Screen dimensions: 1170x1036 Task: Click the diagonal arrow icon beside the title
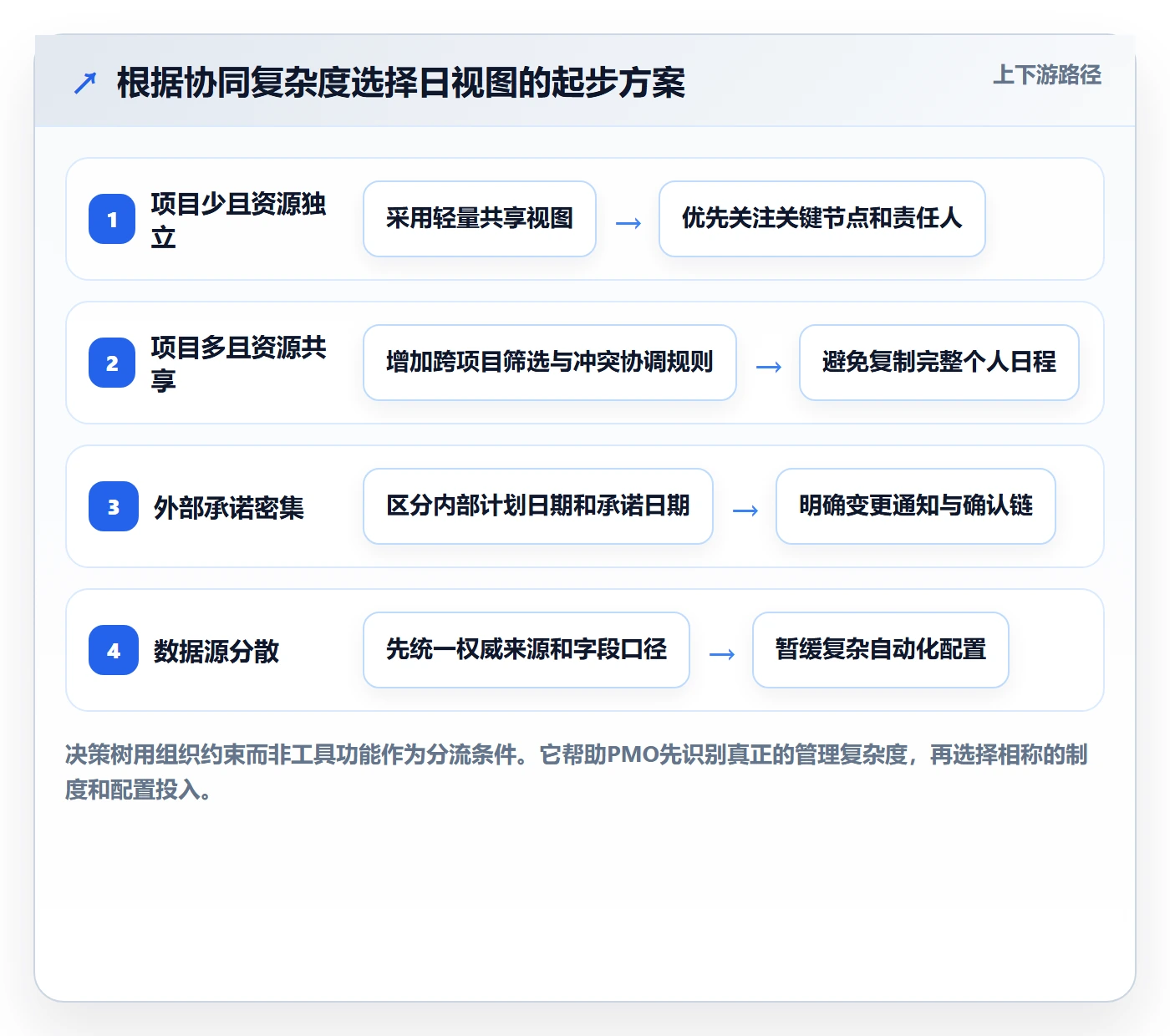point(85,83)
